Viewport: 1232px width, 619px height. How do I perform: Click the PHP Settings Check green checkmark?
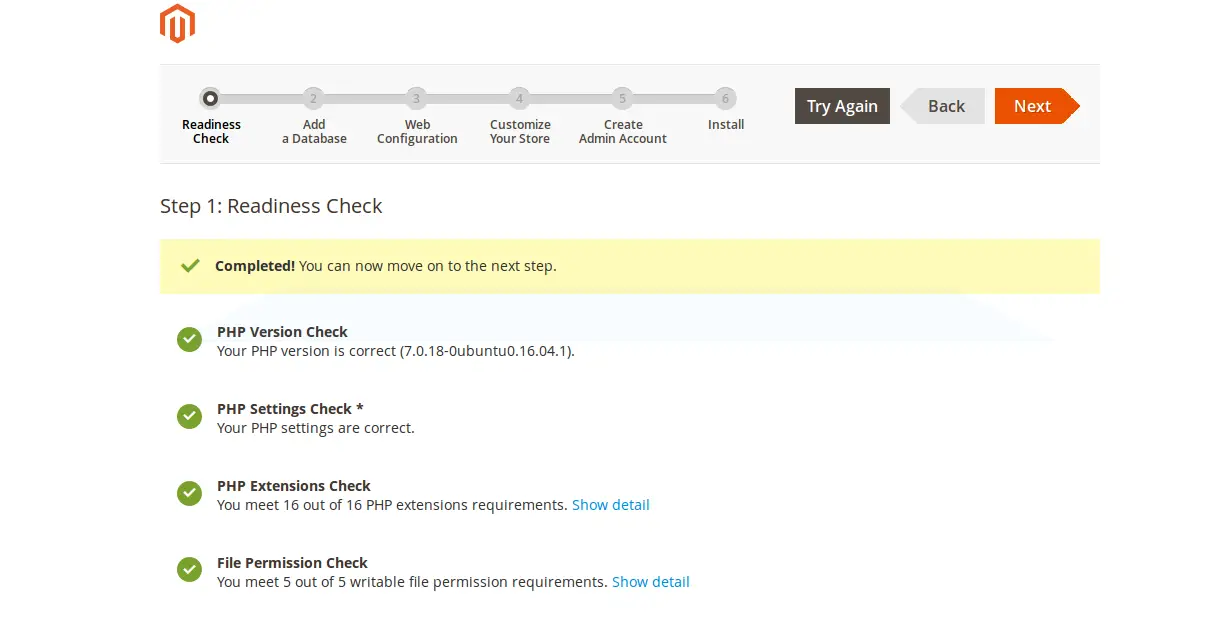click(189, 417)
